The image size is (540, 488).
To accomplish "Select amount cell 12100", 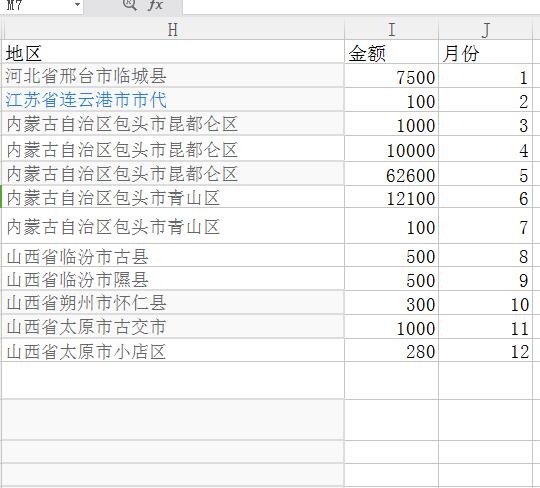I will coord(392,197).
